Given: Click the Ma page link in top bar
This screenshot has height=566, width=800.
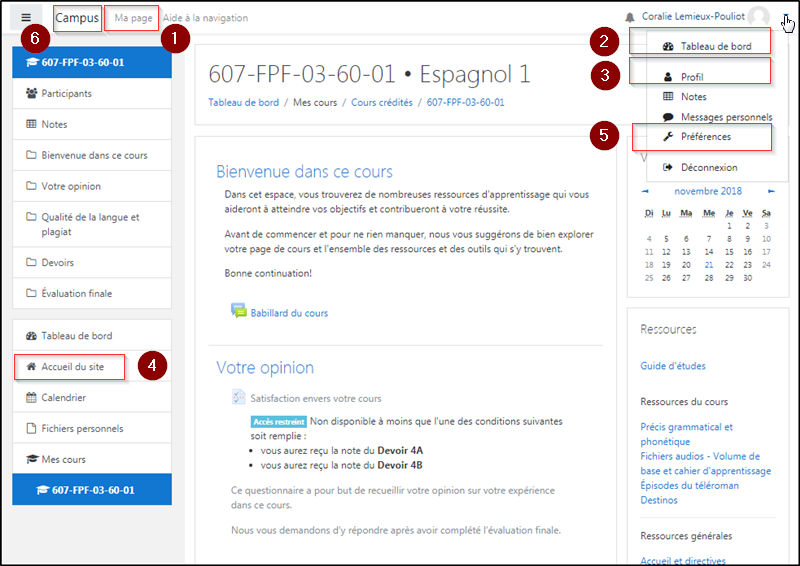Looking at the screenshot, I should 133,18.
